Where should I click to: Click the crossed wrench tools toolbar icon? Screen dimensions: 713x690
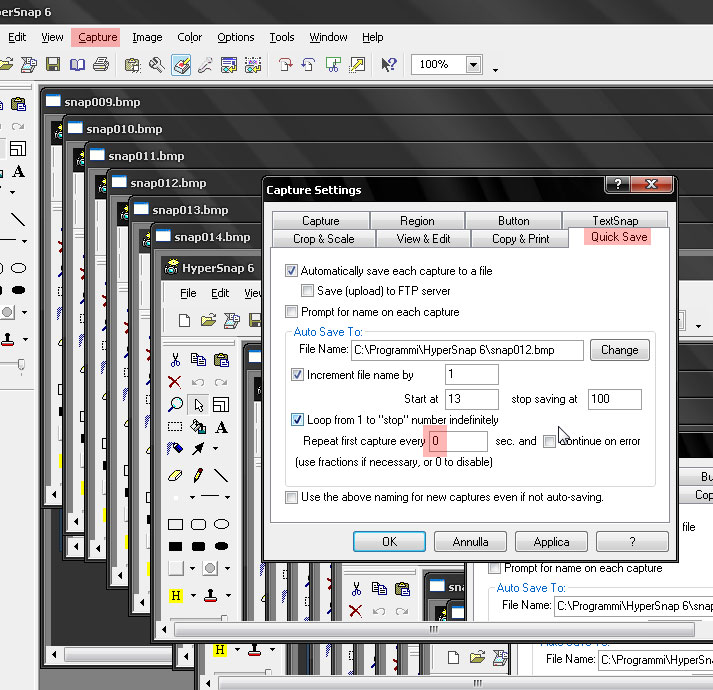point(156,65)
